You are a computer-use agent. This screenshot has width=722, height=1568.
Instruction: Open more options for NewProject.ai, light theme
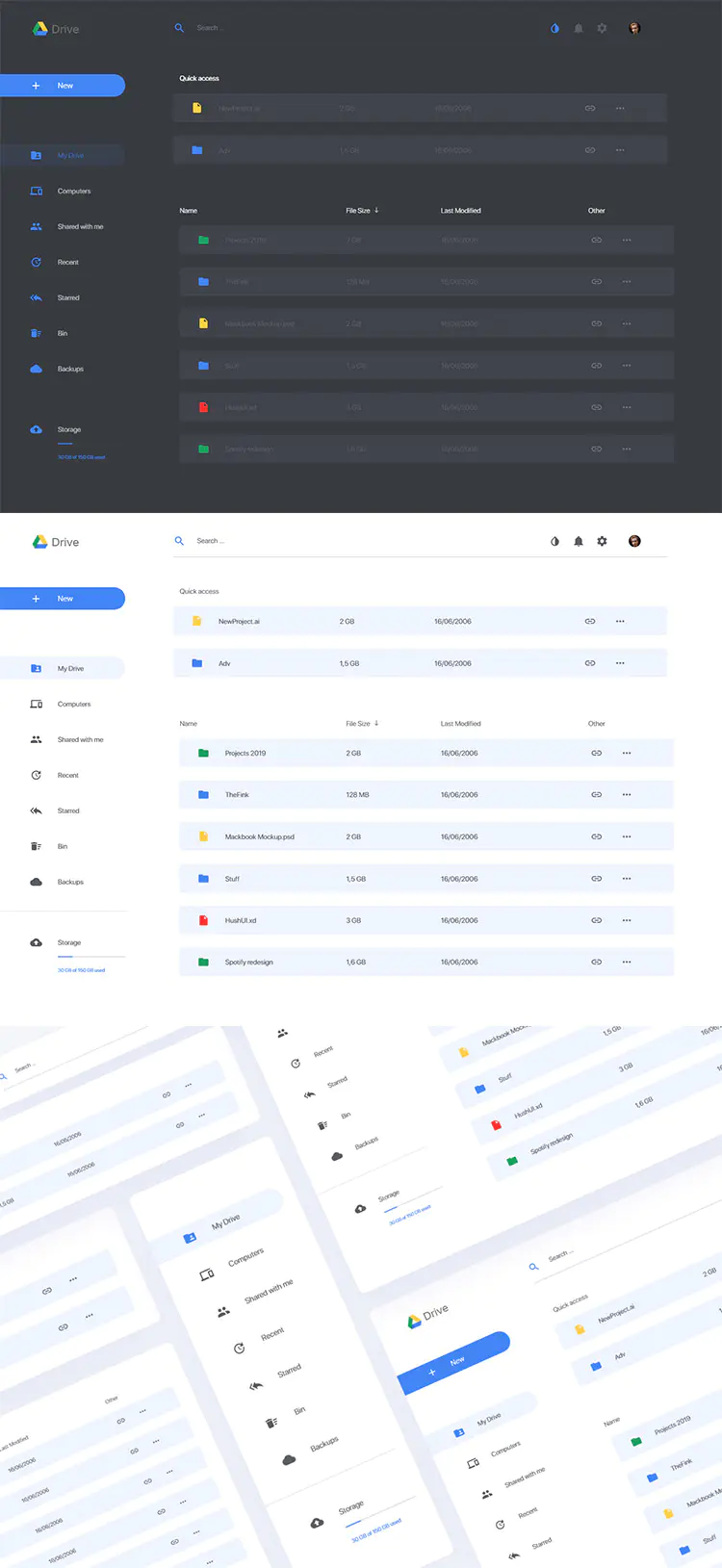[620, 622]
